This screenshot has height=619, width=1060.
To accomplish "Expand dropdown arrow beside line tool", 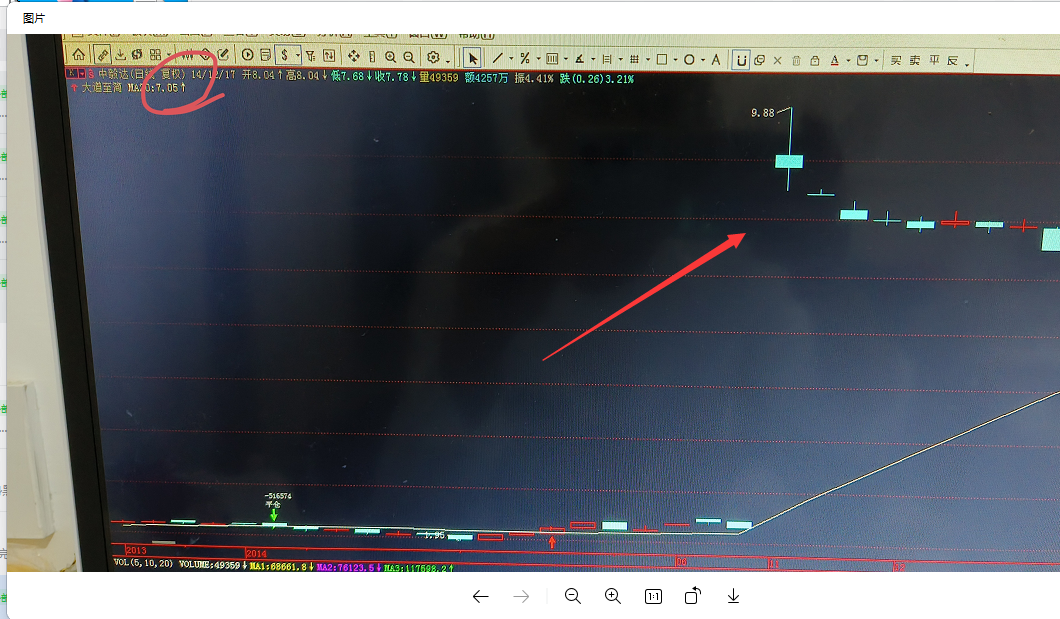I will (x=511, y=59).
